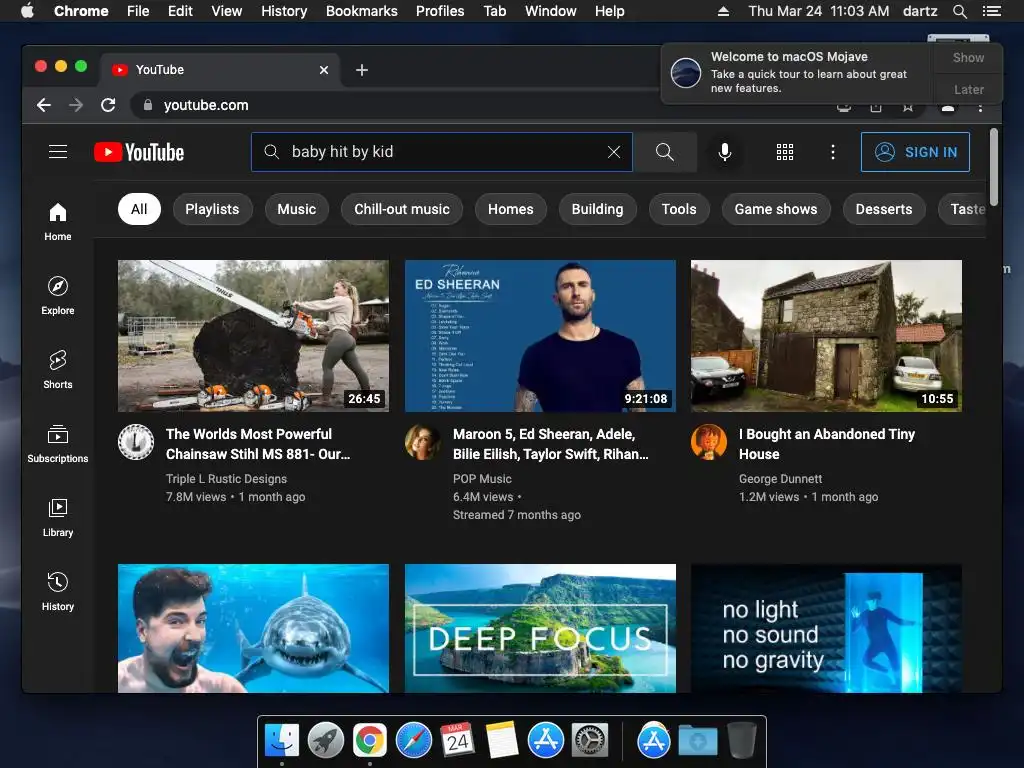Viewport: 1024px width, 768px height.
Task: Open 'I Bought an Abandoned Tiny House' title
Action: click(x=827, y=444)
